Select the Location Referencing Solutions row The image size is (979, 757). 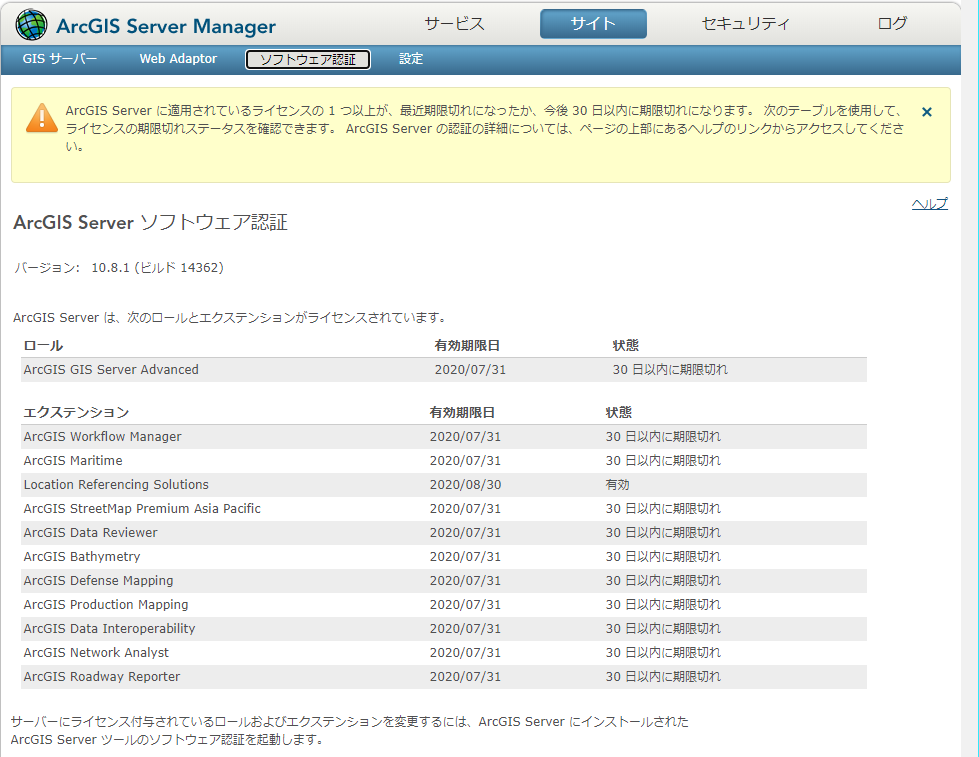click(444, 485)
